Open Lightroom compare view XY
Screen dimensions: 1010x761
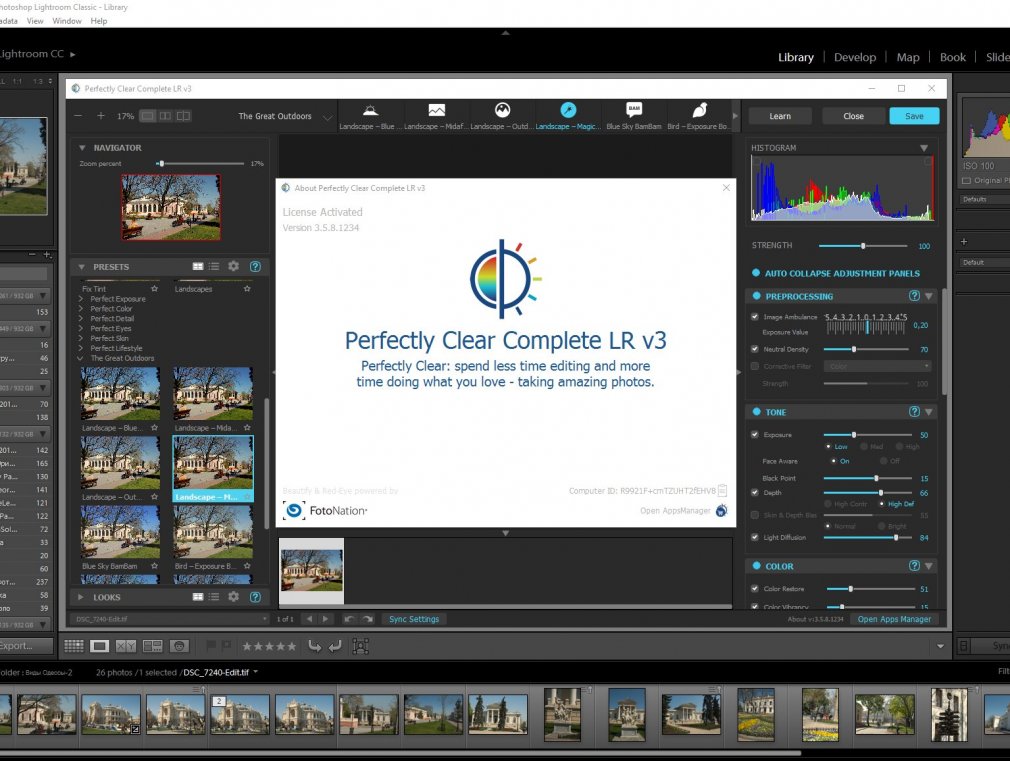click(126, 646)
